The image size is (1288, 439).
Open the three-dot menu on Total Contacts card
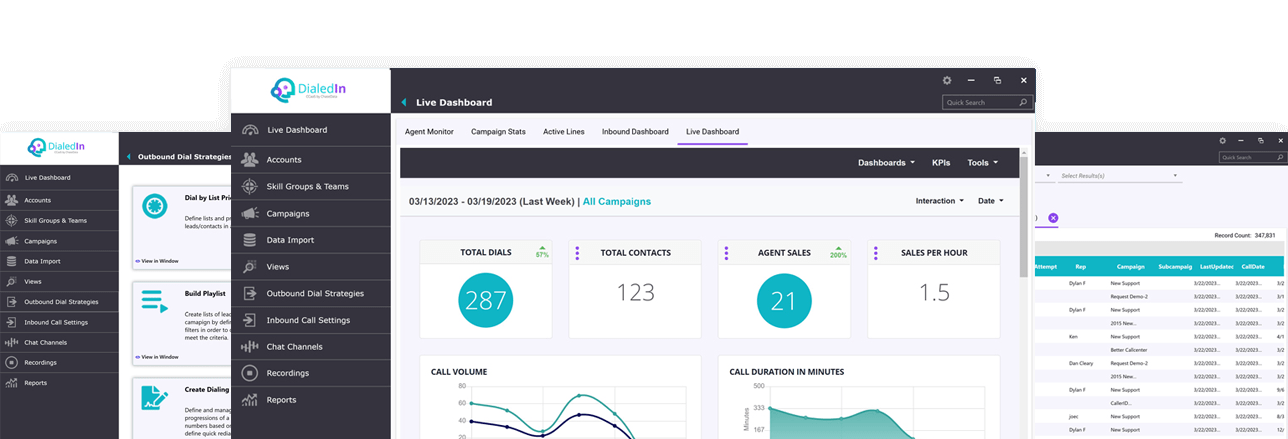577,253
